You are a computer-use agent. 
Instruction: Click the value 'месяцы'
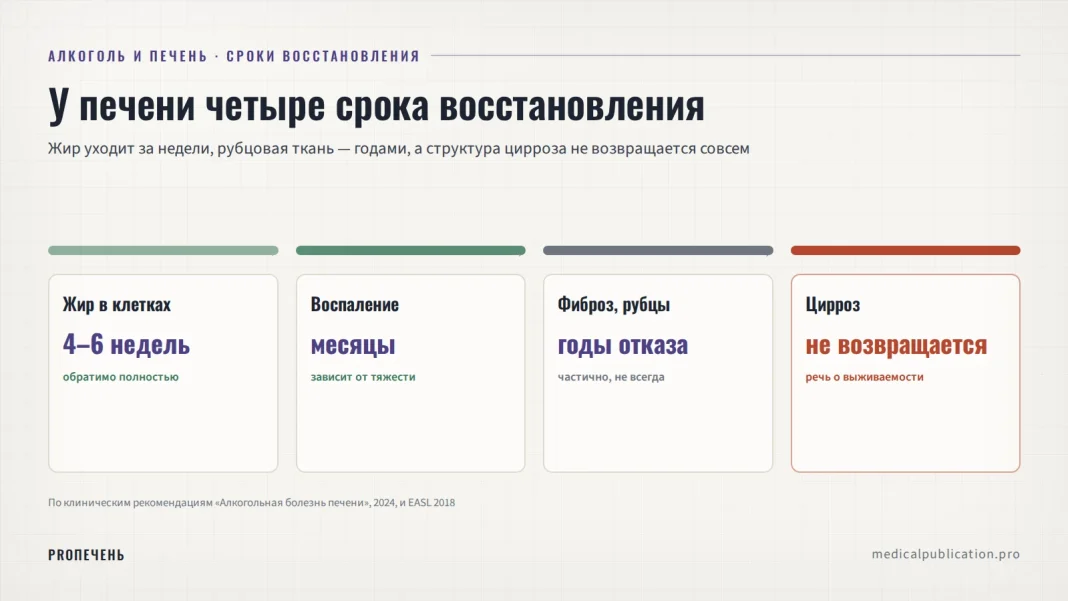point(353,345)
